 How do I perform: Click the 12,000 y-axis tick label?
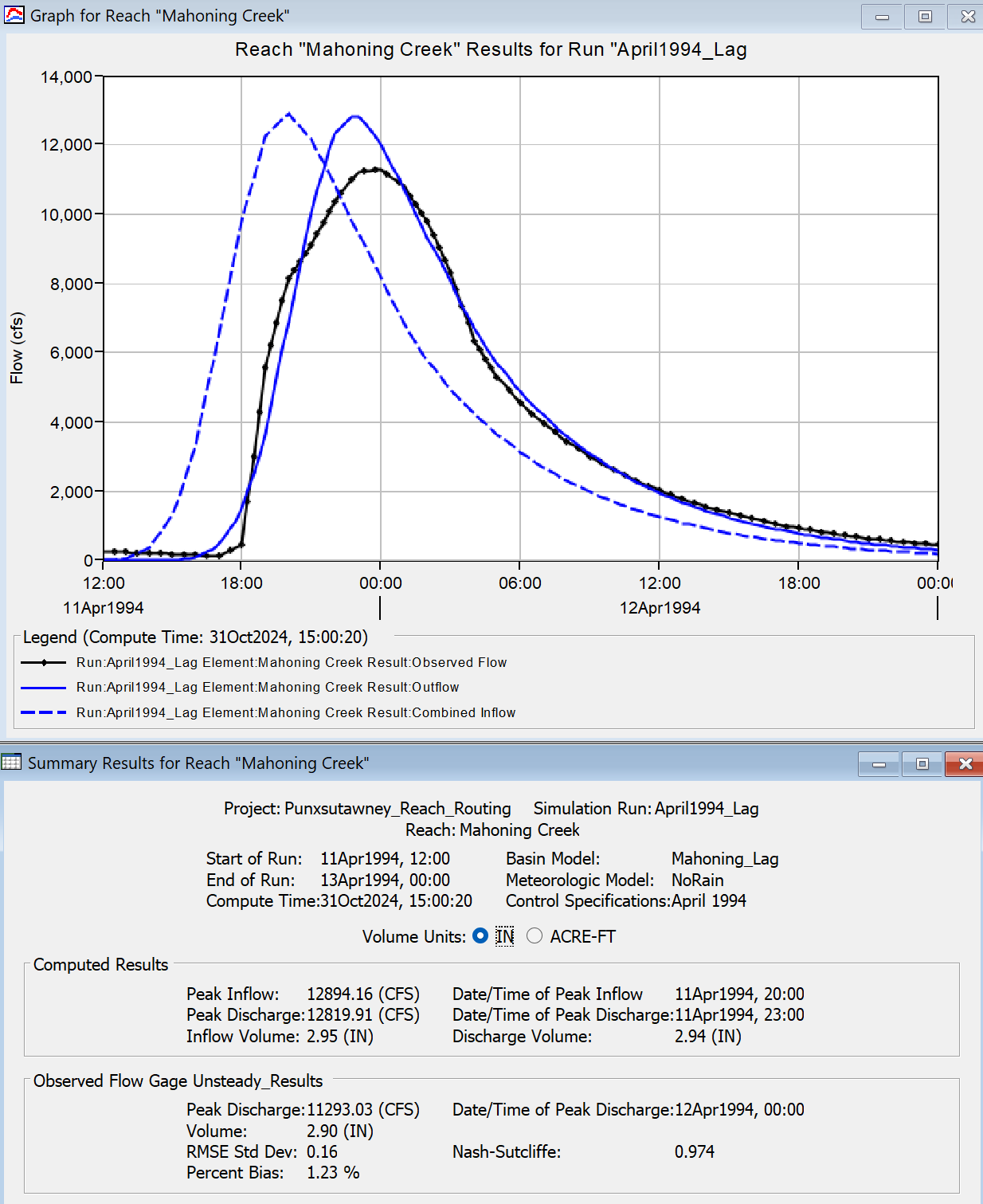[66, 145]
